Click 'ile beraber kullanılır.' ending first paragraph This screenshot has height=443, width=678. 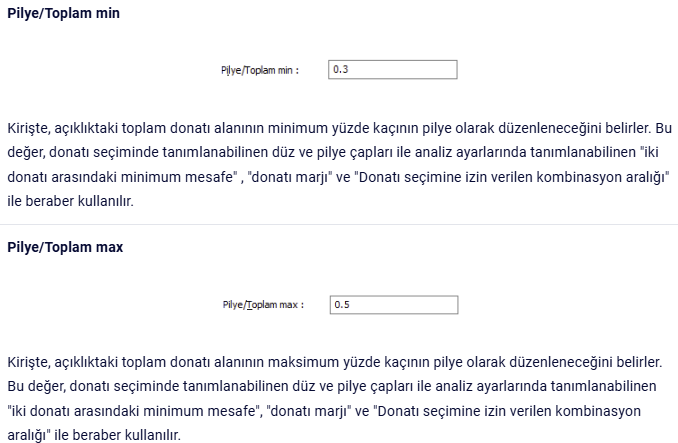[70, 201]
